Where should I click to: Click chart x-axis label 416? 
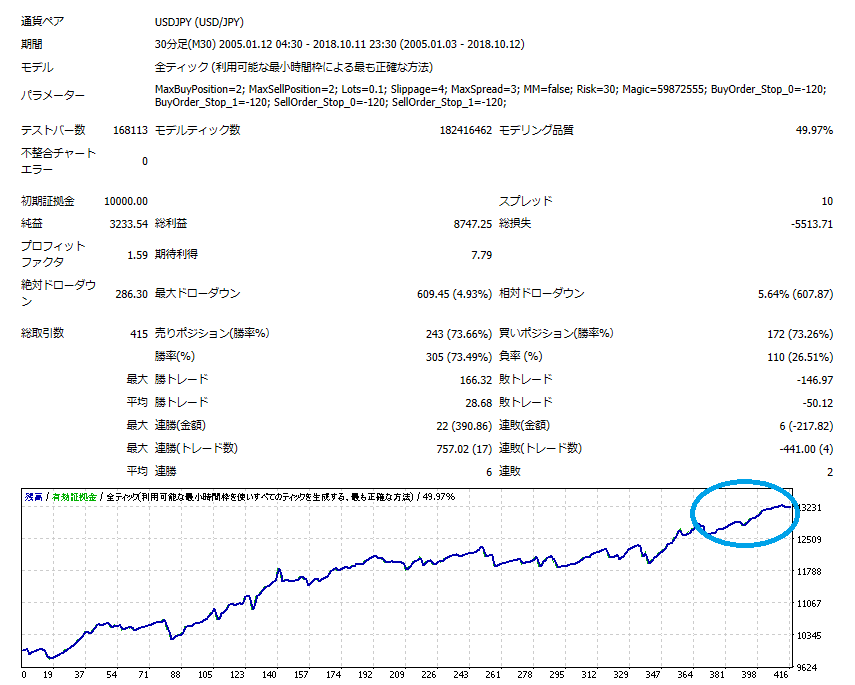click(780, 675)
